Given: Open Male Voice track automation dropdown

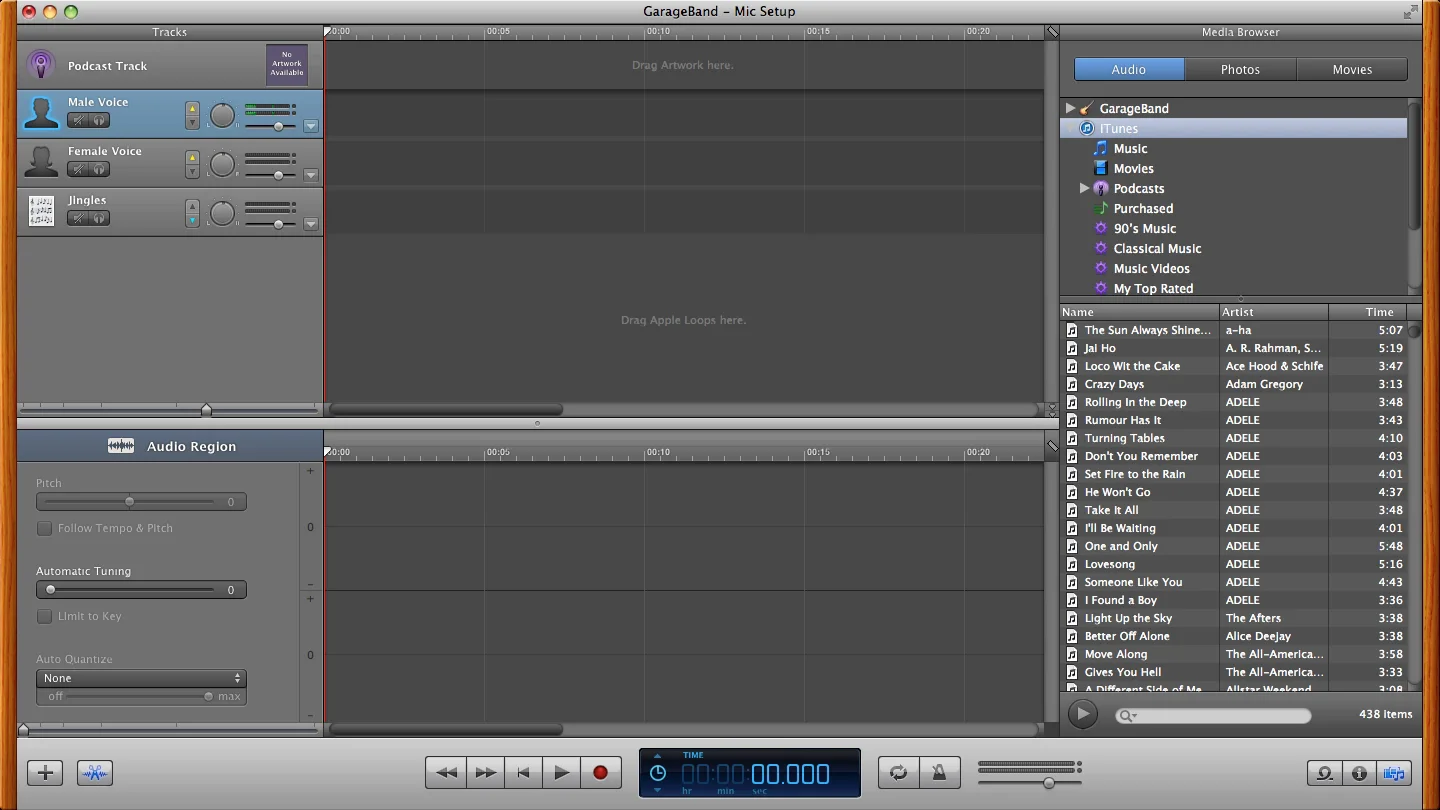Looking at the screenshot, I should (x=311, y=126).
